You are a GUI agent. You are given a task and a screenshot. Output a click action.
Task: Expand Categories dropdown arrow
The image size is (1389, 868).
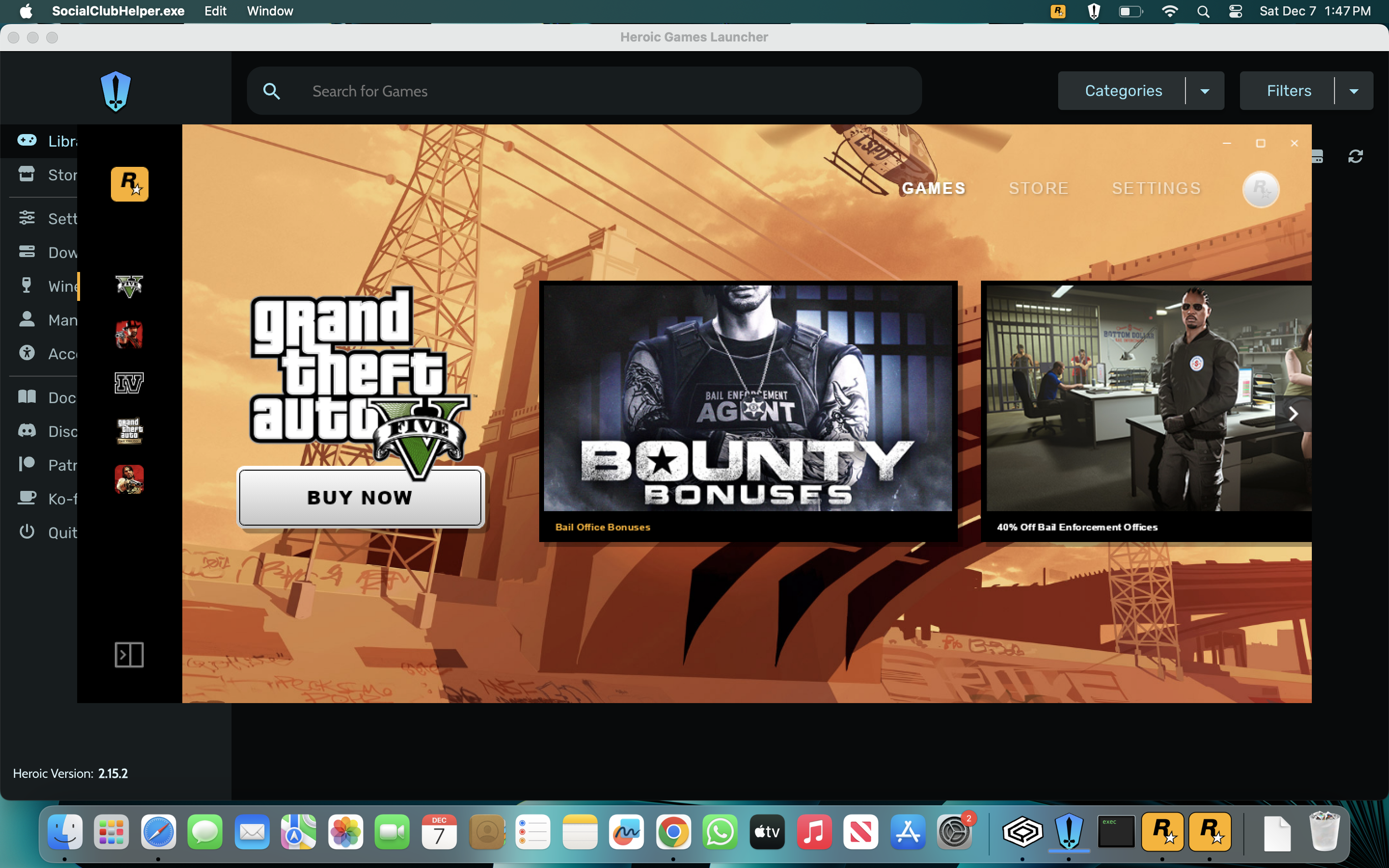1205,91
